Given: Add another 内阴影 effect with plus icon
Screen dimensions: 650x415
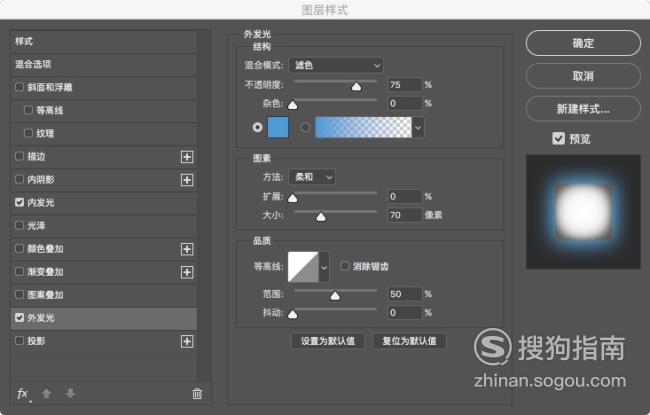Looking at the screenshot, I should (187, 180).
